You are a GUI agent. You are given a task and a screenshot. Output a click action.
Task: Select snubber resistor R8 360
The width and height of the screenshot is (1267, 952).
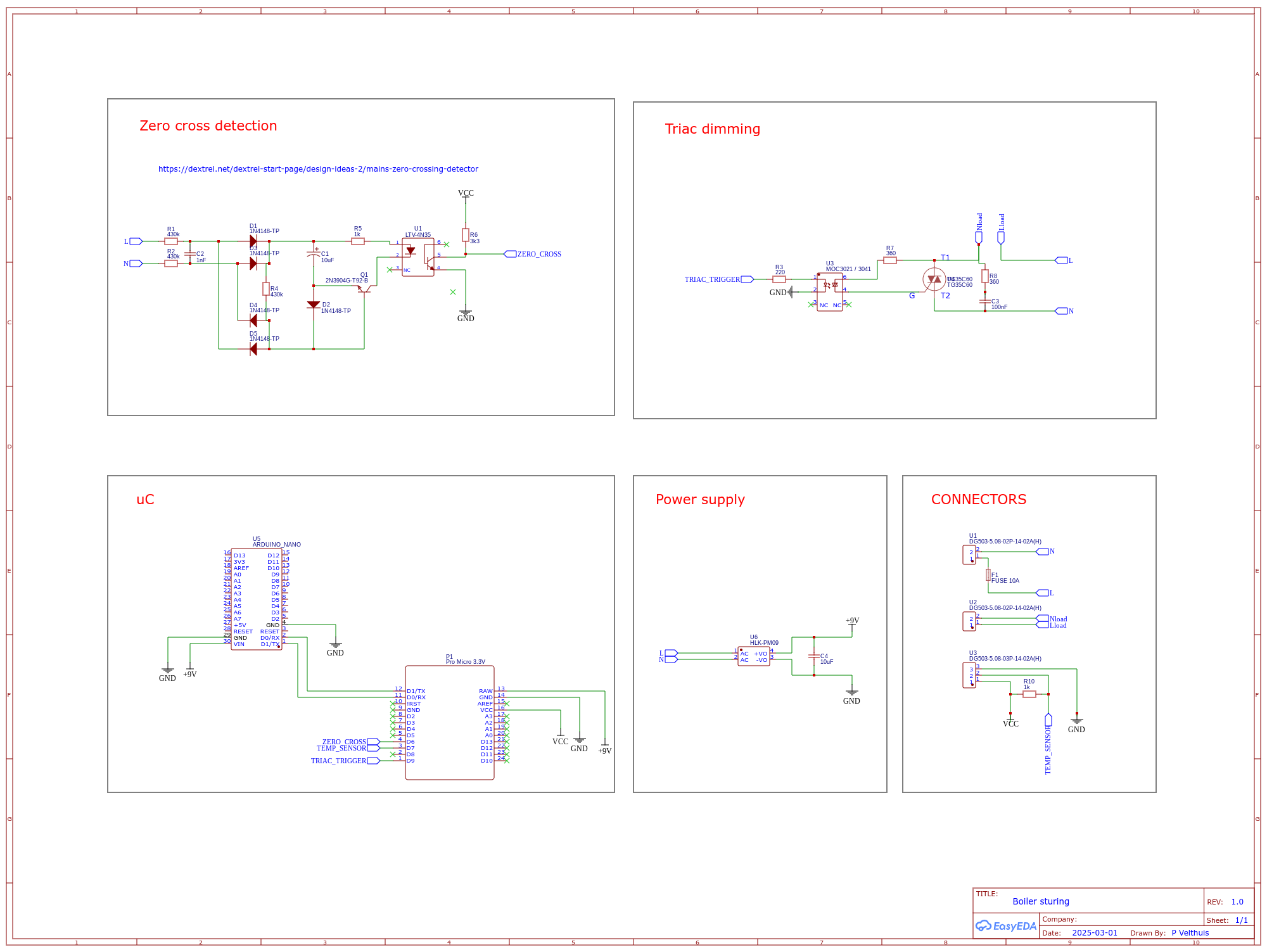pyautogui.click(x=985, y=276)
